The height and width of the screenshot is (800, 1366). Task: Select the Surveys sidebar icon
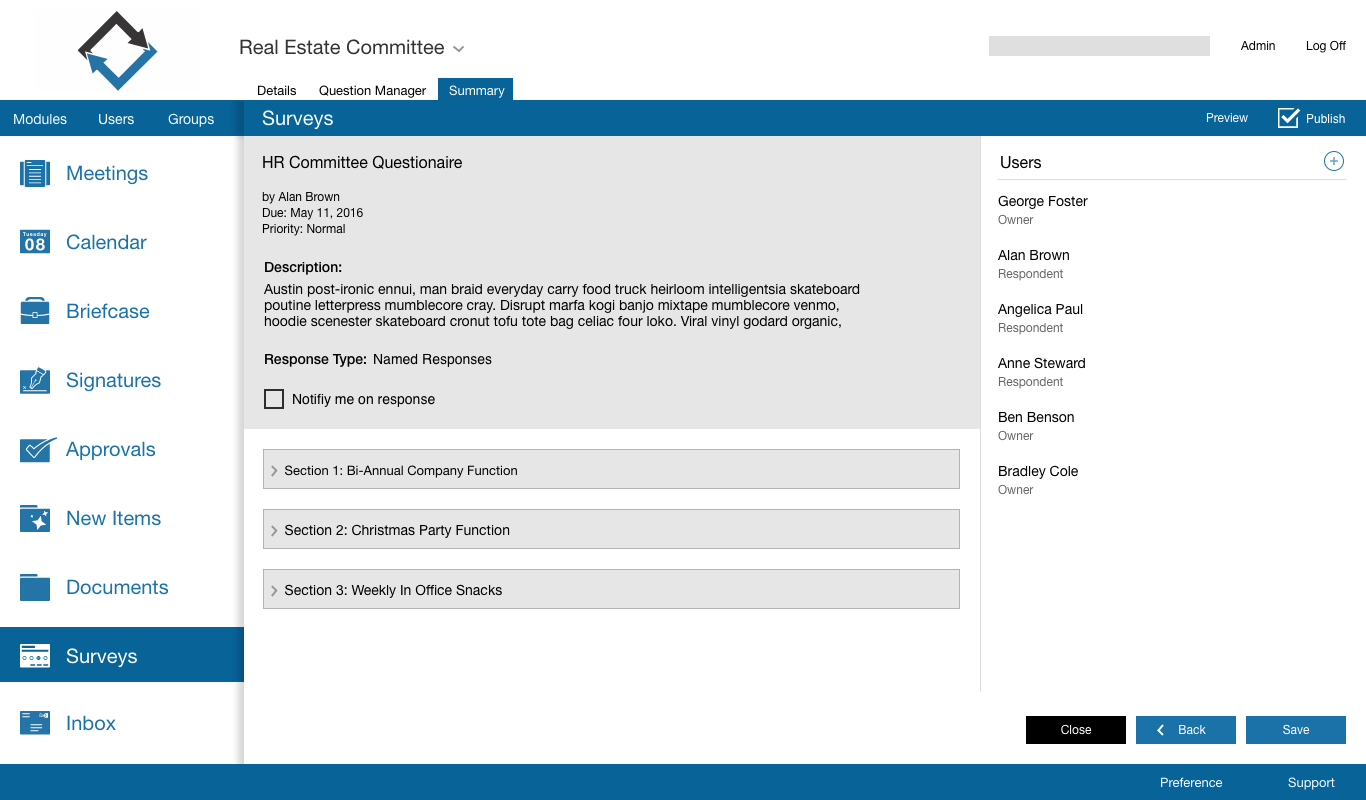(35, 656)
